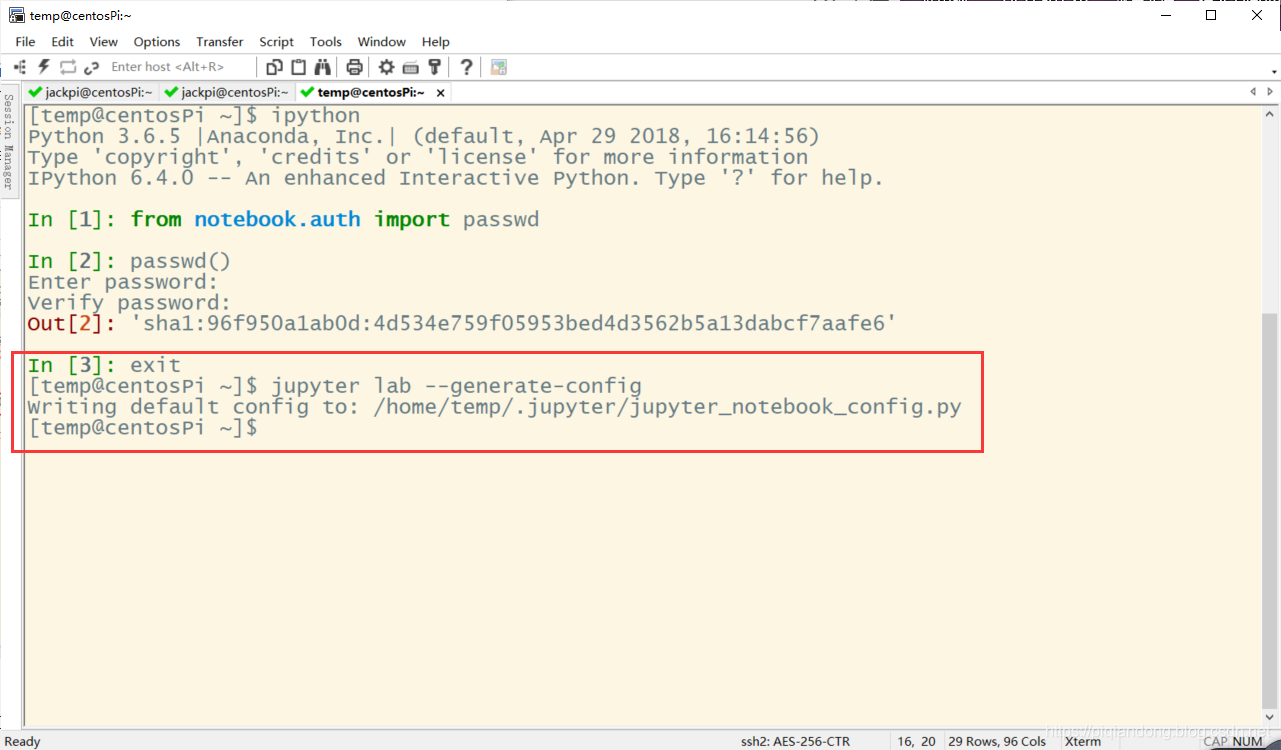Click the 'jupyter lab --generate-config' command
The height and width of the screenshot is (750, 1281).
pos(456,386)
